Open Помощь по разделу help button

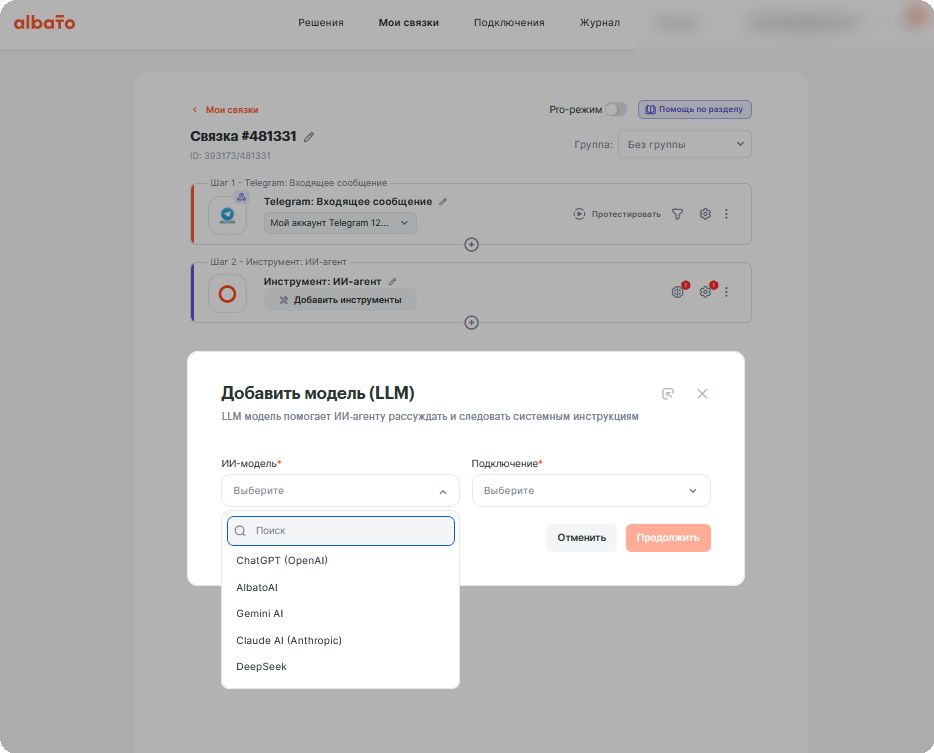click(x=695, y=109)
